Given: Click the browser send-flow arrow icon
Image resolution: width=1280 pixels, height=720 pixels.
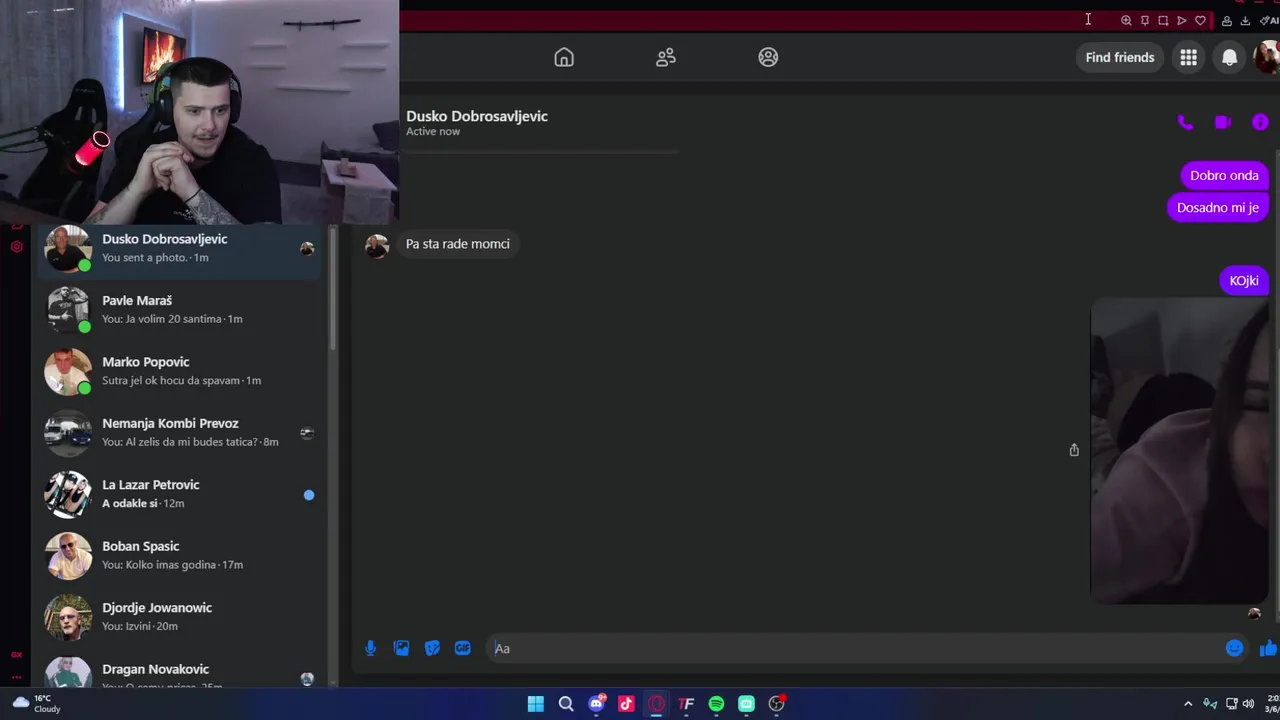Looking at the screenshot, I should pos(1181,20).
